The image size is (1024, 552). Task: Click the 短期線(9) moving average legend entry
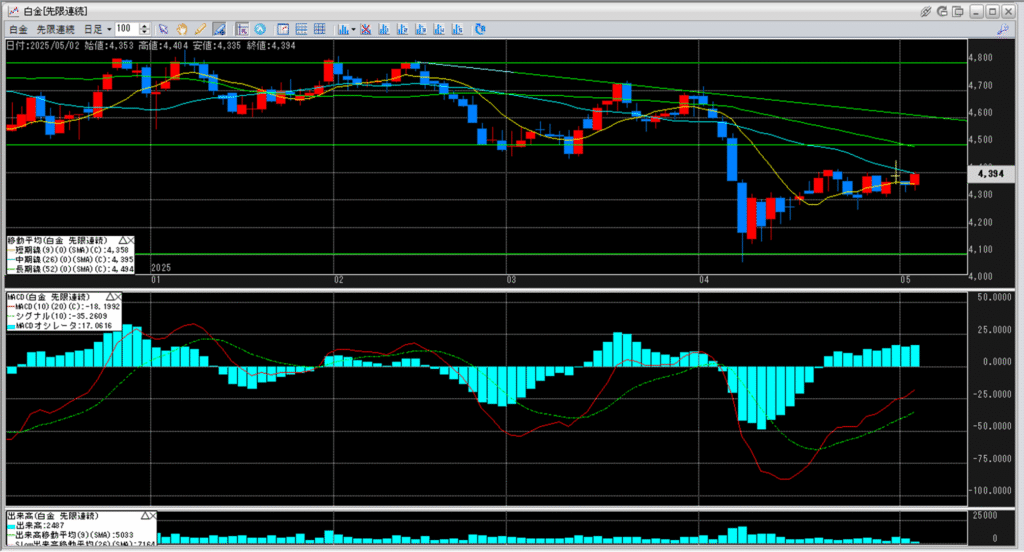tap(68, 250)
